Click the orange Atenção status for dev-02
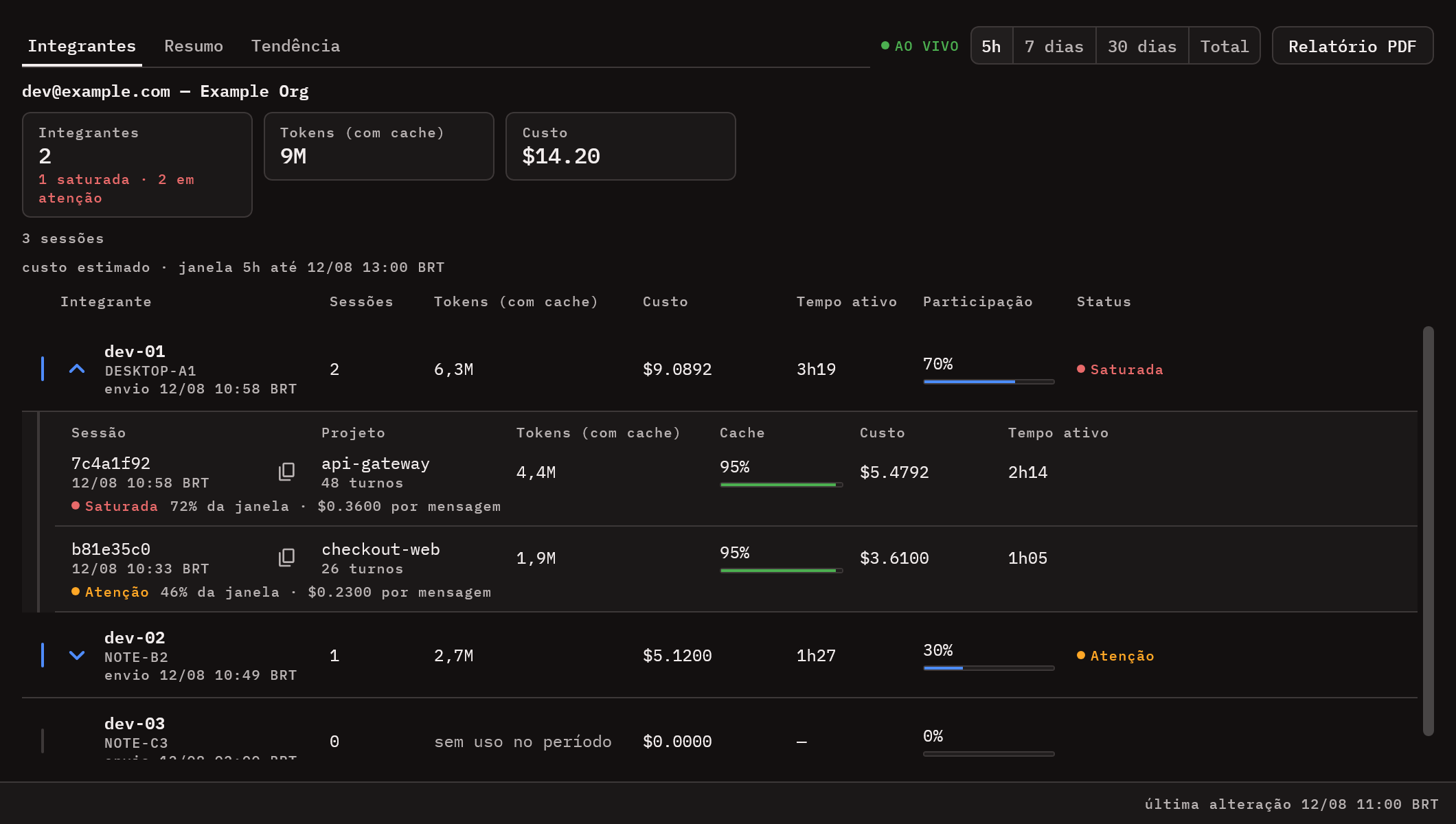The image size is (1456, 824). 1115,656
